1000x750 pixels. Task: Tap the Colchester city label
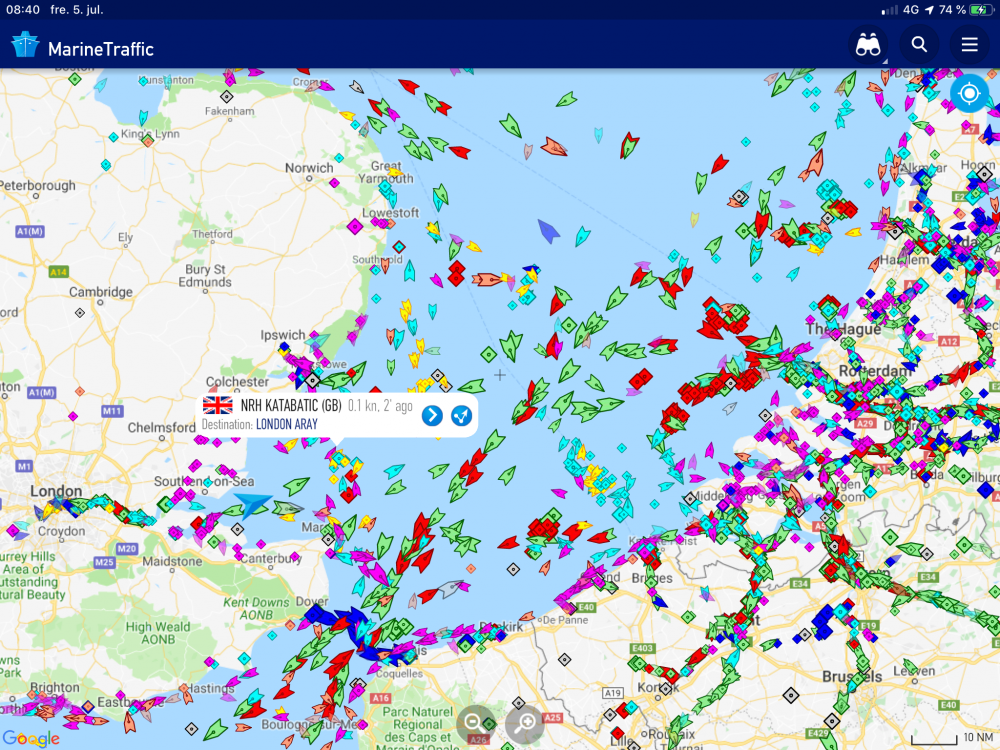(237, 381)
